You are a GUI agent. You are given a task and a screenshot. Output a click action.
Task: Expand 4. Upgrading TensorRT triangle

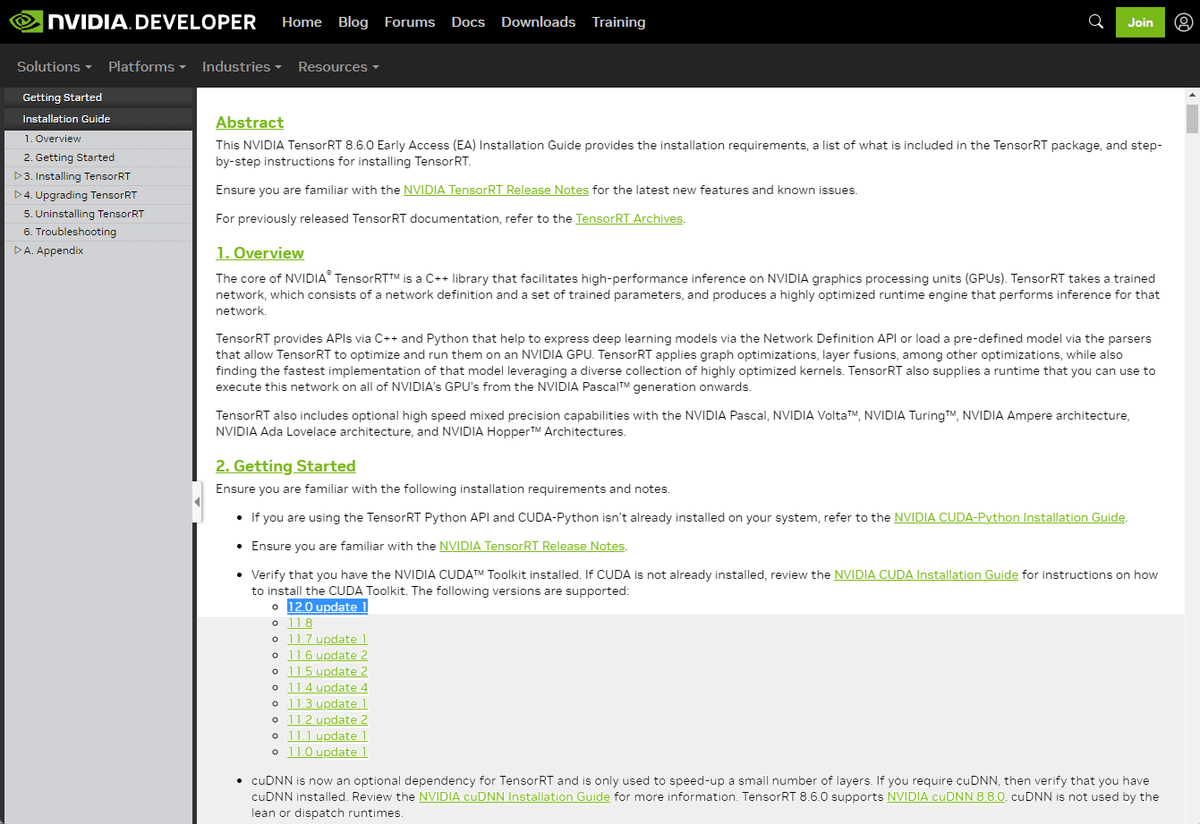18,195
